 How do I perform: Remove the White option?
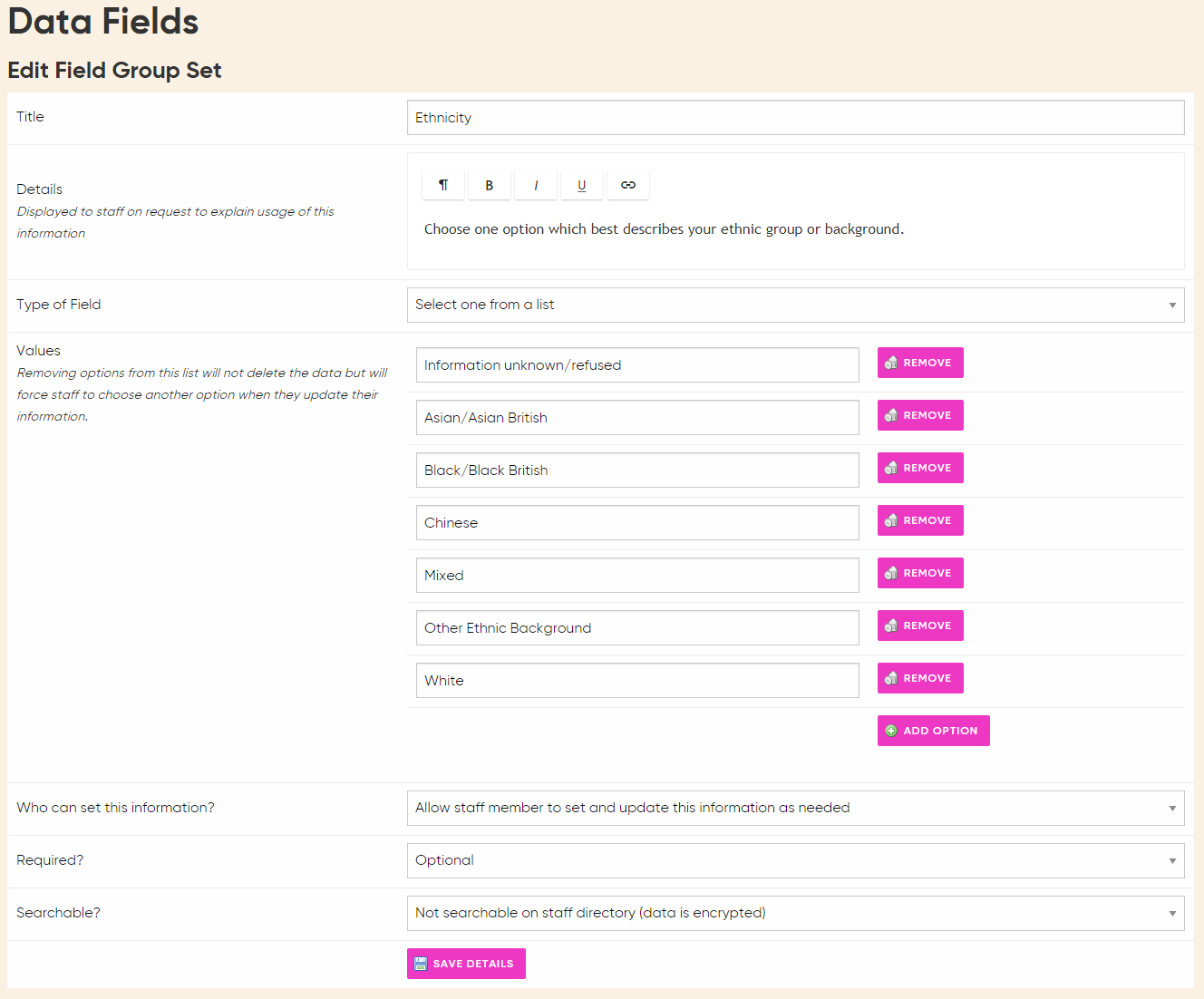920,678
